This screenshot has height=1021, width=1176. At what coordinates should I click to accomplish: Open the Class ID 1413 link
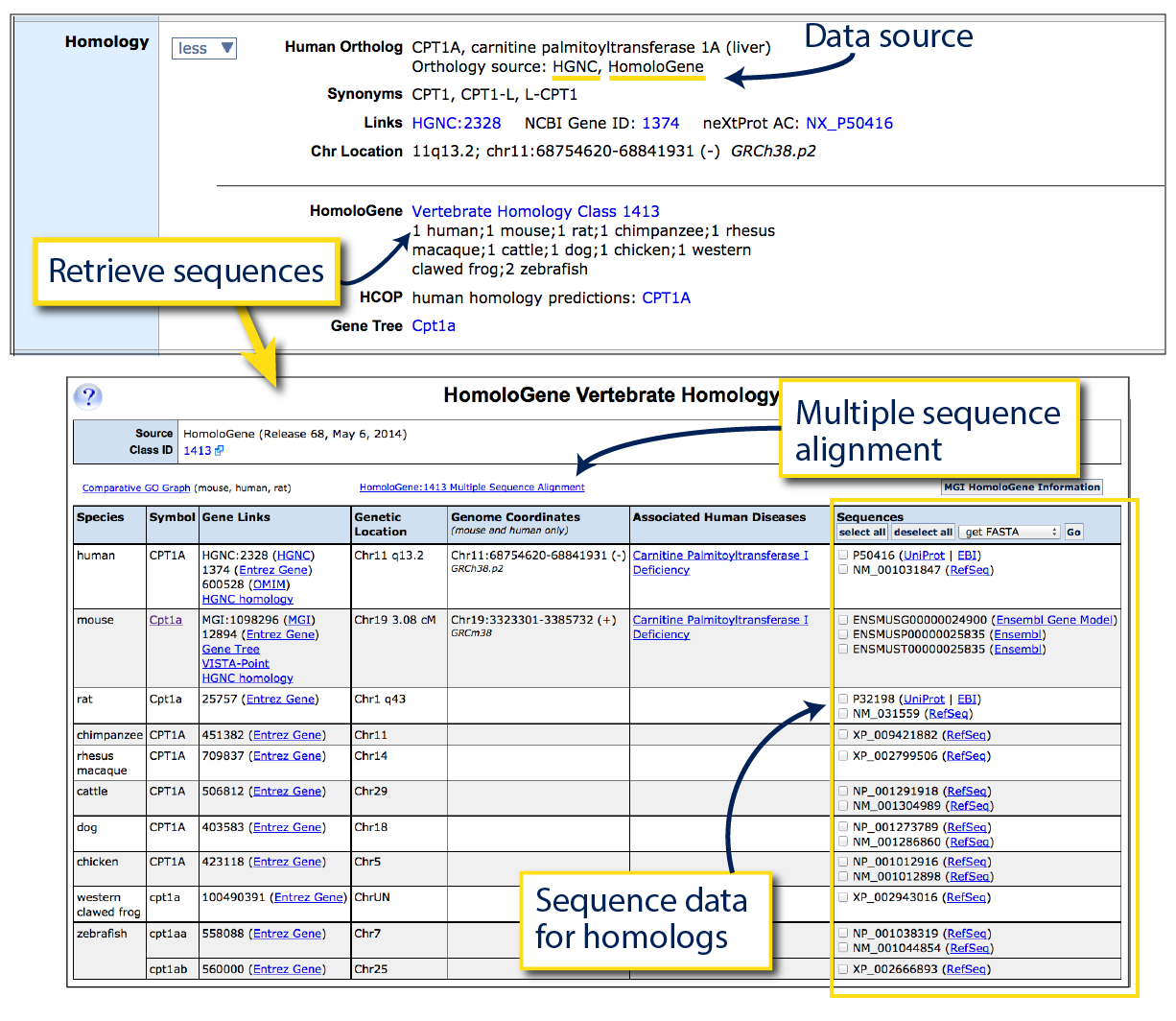(x=198, y=450)
